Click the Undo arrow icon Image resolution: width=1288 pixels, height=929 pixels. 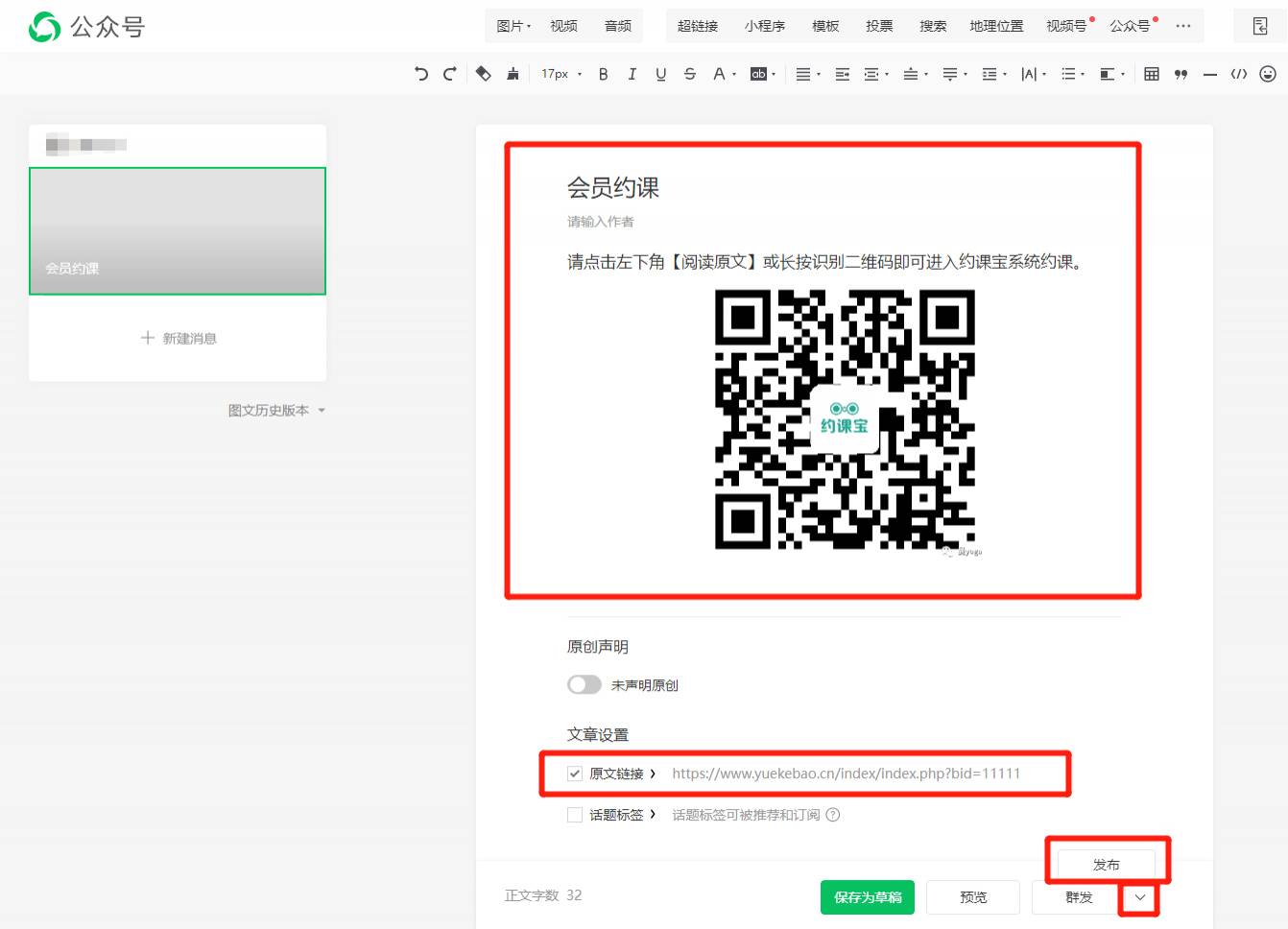421,74
